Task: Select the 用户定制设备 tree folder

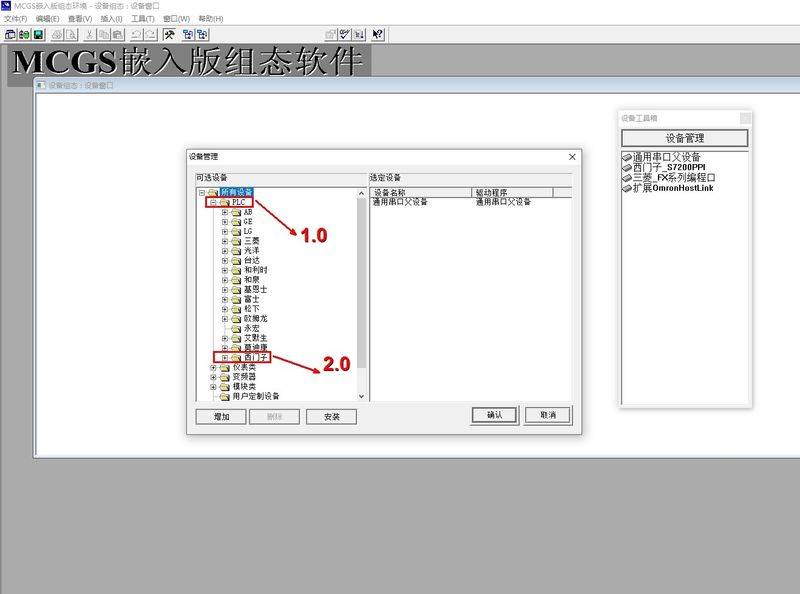Action: click(256, 396)
